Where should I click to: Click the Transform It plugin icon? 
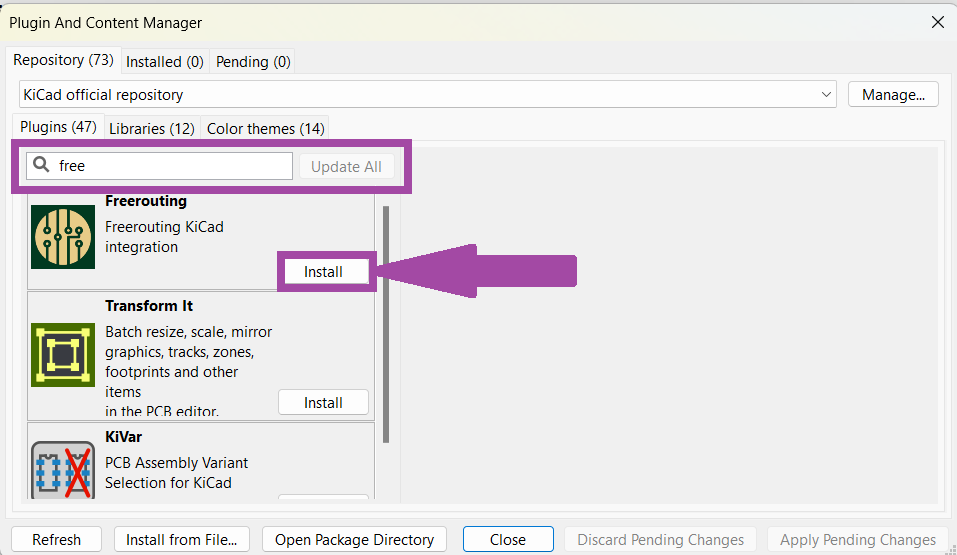(x=63, y=355)
